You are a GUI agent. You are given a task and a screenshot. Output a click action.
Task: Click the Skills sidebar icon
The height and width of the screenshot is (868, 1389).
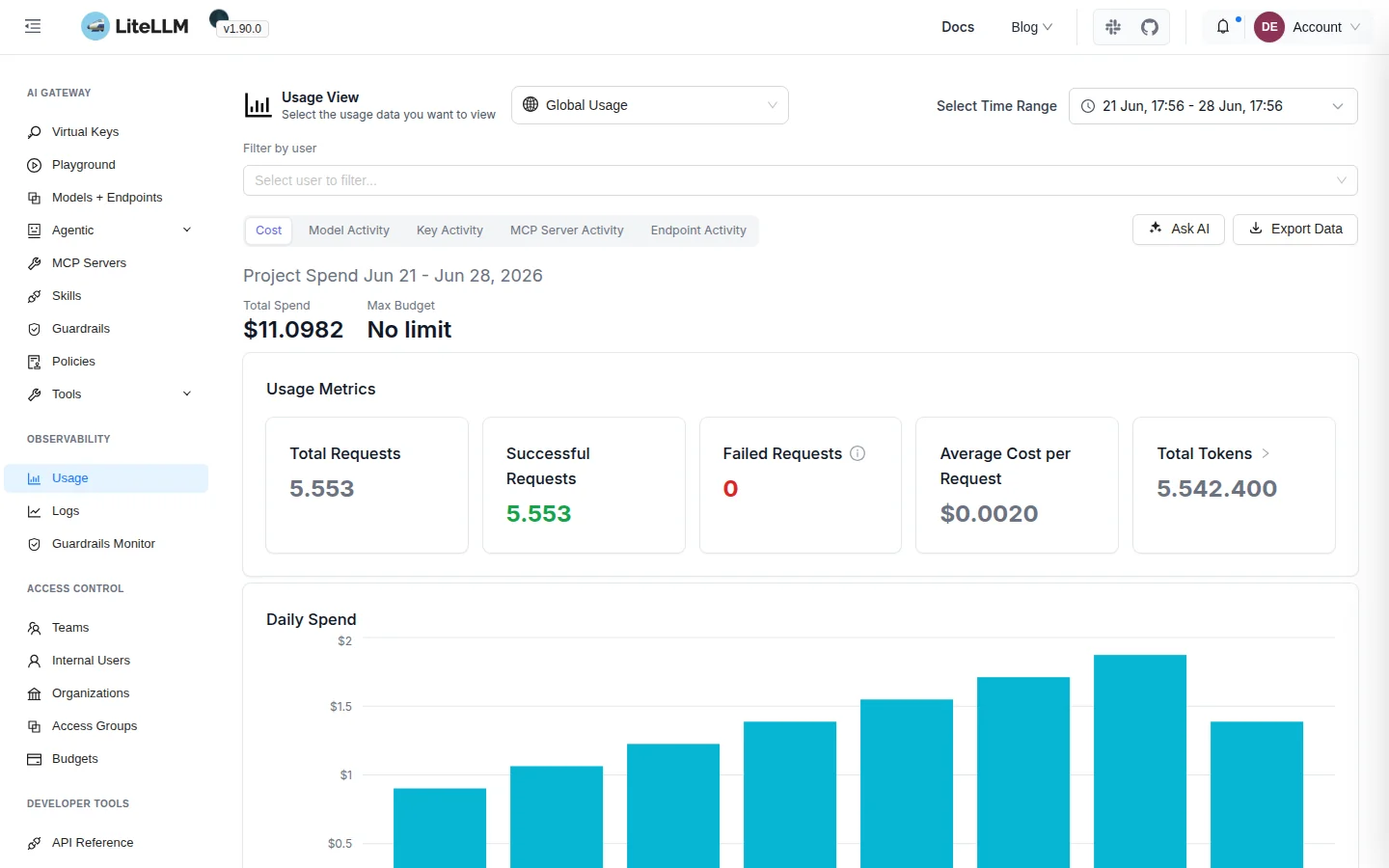35,296
